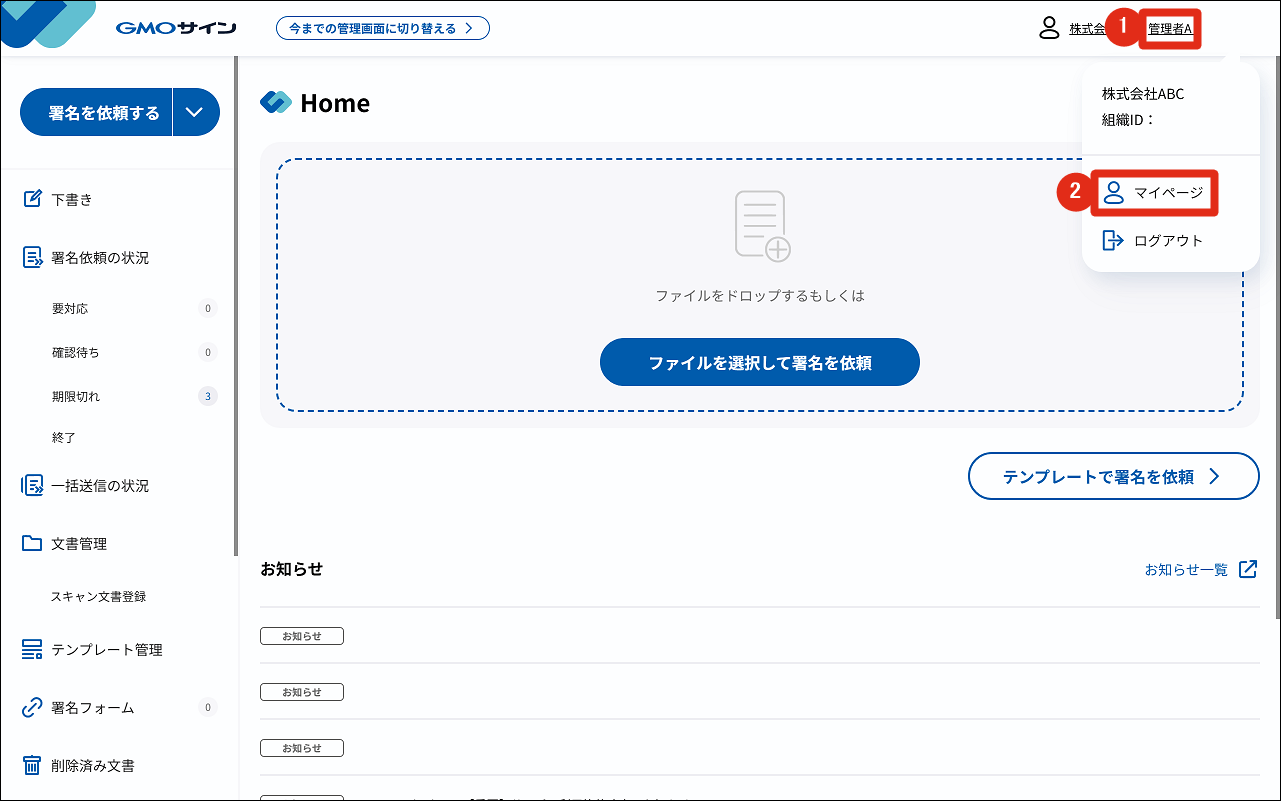
Task: Open the お知らせ一覧 external link
Action: coord(1200,570)
